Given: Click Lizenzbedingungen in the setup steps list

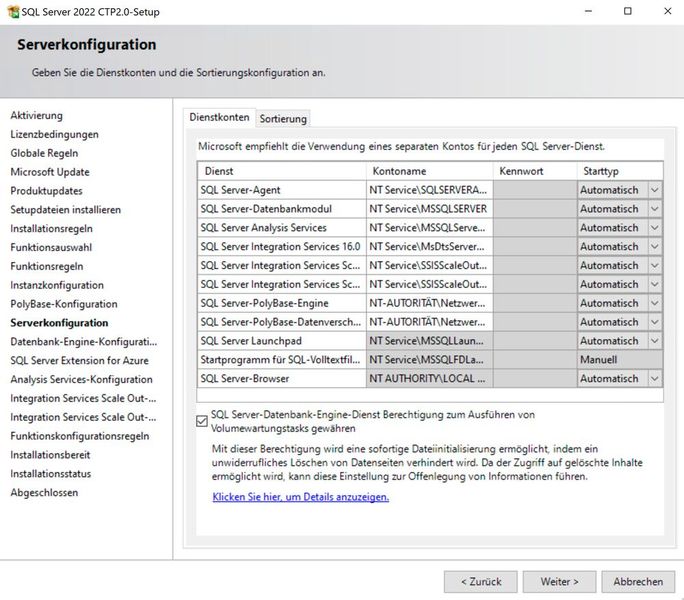Looking at the screenshot, I should 55,134.
